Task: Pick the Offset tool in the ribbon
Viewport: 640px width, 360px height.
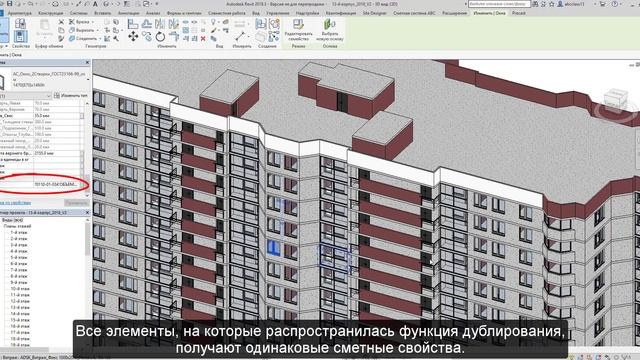Action: pos(147,24)
